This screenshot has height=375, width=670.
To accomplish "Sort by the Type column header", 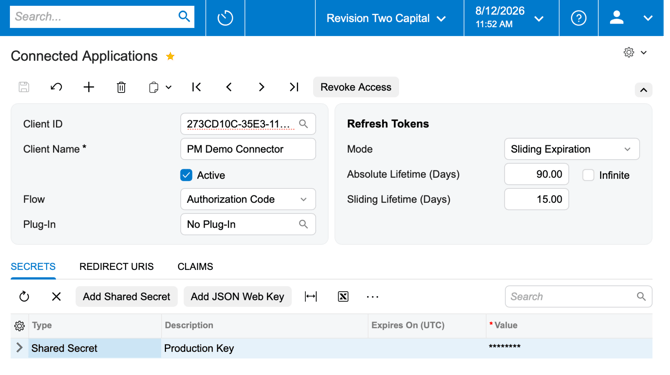I will (94, 325).
